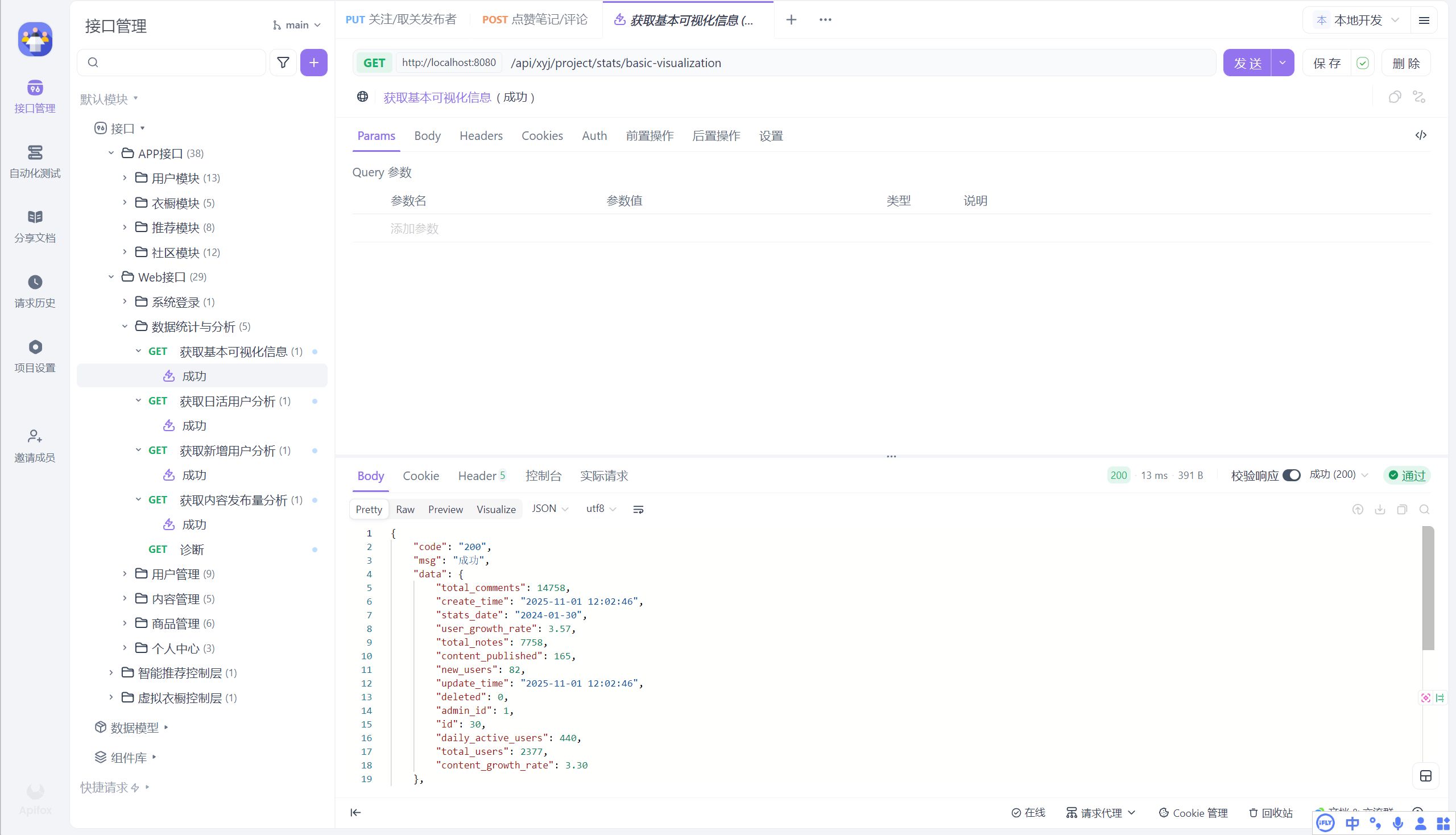The width and height of the screenshot is (1456, 835).
Task: Switch to the Cookies tab
Action: click(x=542, y=136)
